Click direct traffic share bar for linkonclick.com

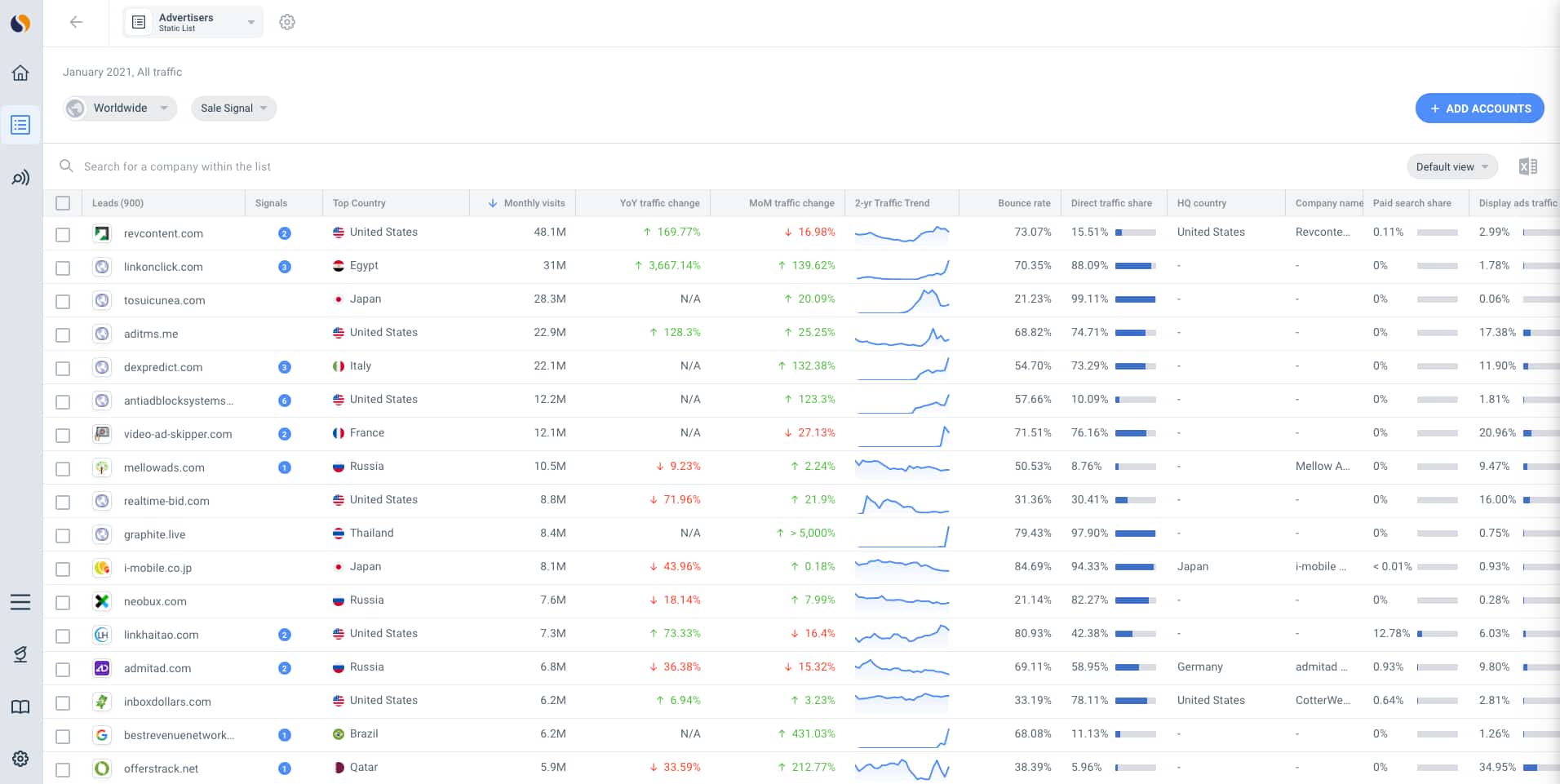[x=1135, y=266]
